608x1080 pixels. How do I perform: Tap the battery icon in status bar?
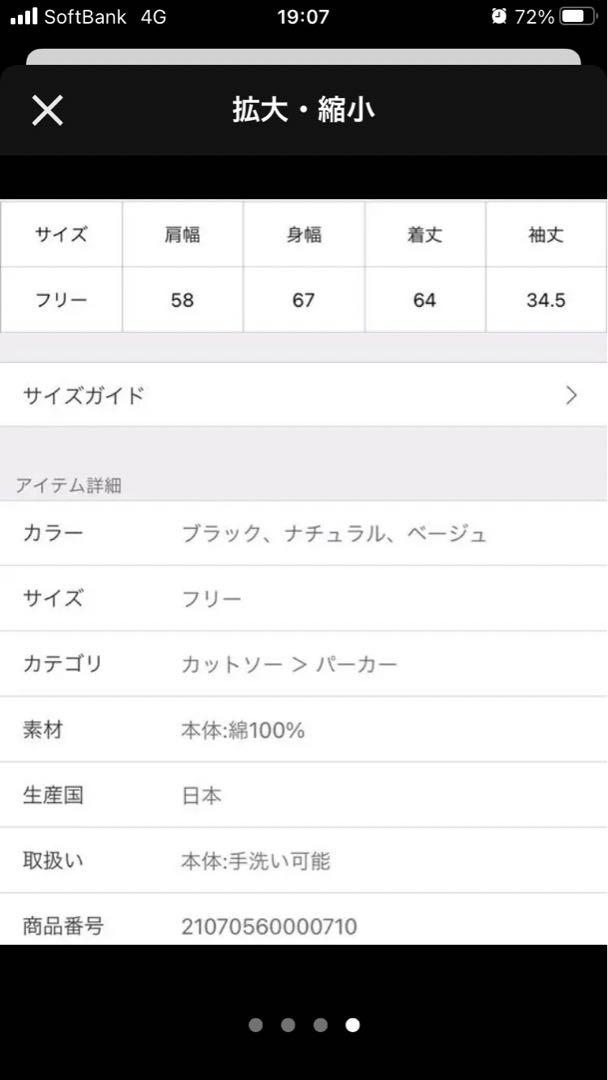(578, 17)
